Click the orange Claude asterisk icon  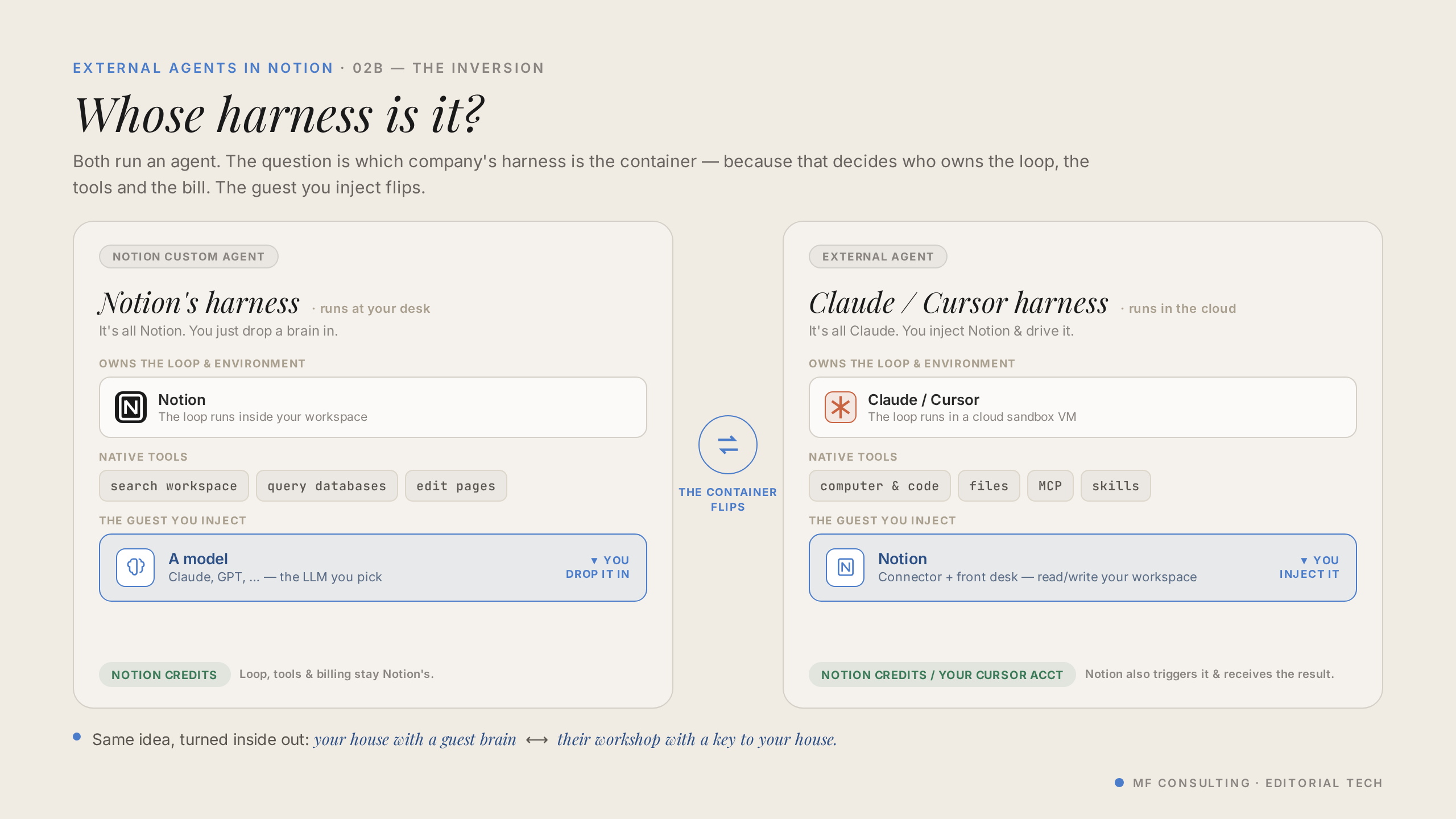(x=841, y=407)
